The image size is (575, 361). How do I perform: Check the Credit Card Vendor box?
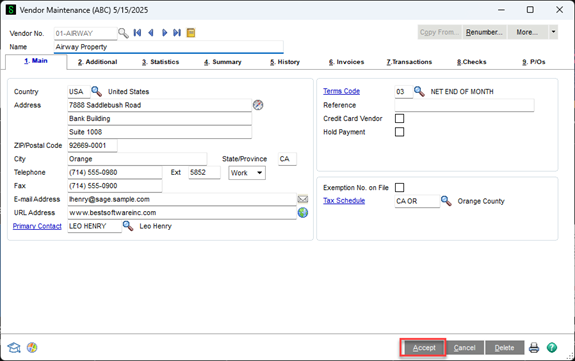tap(399, 118)
